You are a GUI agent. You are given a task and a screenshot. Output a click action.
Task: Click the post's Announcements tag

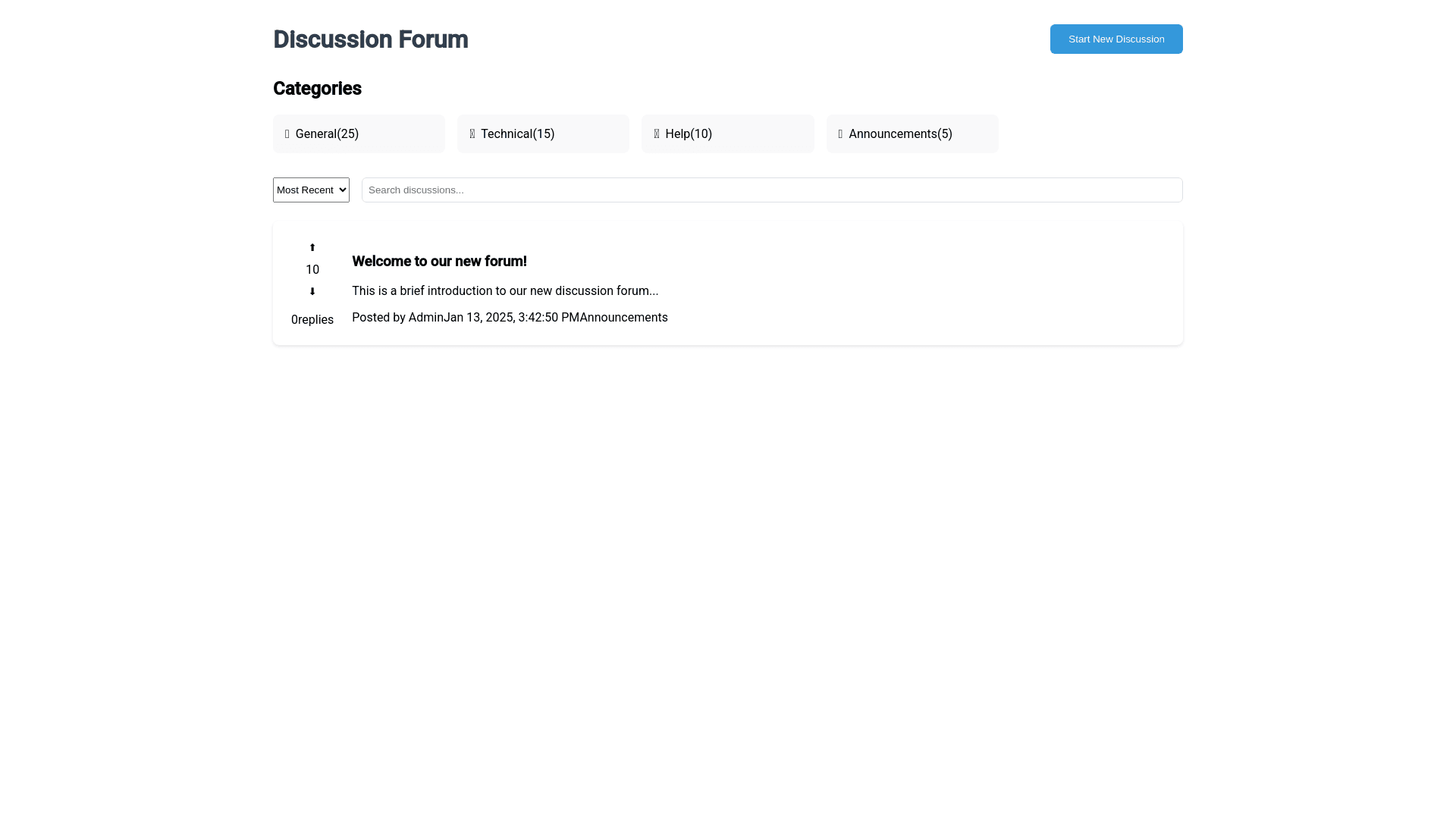click(623, 318)
